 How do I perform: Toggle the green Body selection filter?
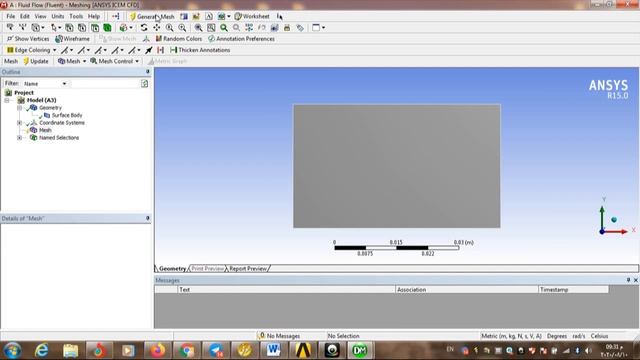107,28
